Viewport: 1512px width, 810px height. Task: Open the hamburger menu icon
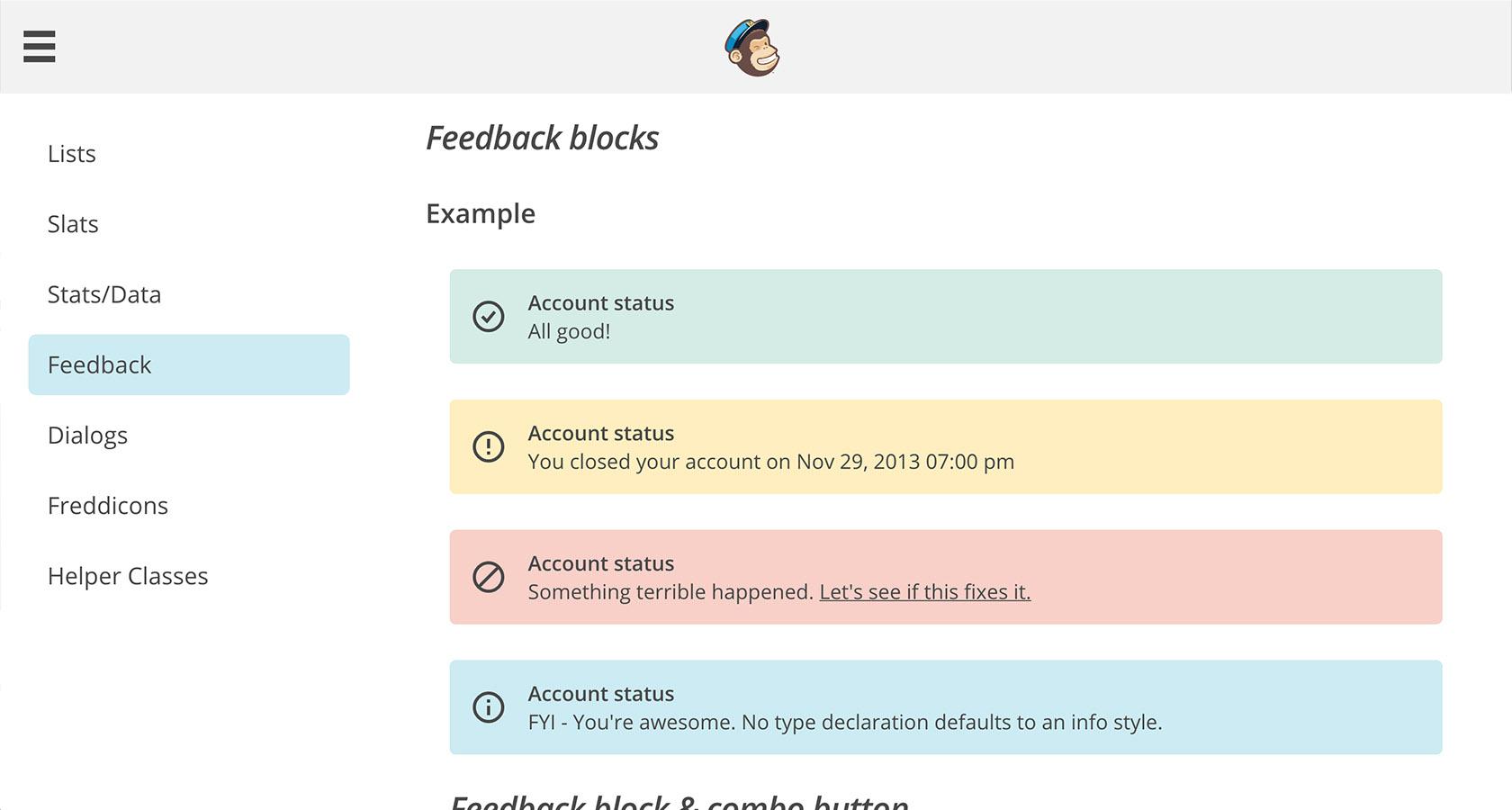pos(40,46)
